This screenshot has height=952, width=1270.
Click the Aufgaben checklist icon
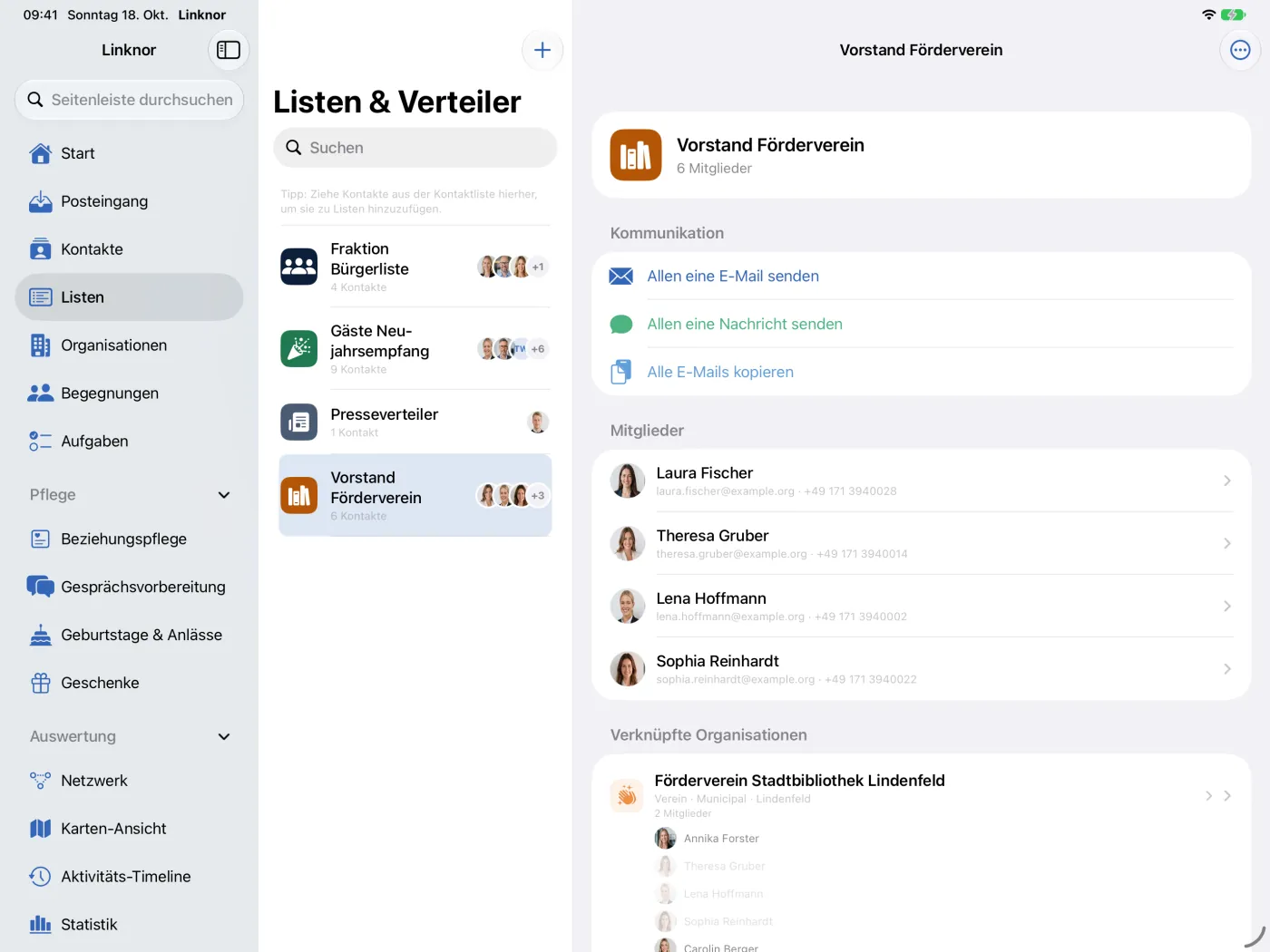click(x=41, y=442)
